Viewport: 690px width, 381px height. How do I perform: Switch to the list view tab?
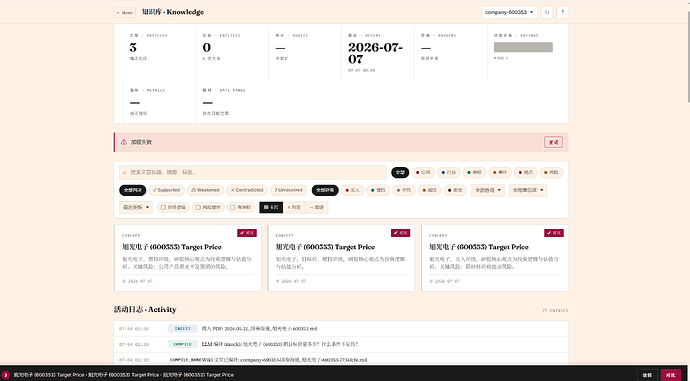pos(294,207)
